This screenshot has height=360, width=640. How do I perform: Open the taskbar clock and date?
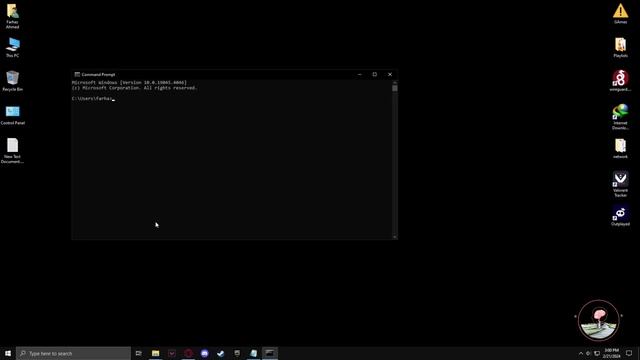(x=611, y=353)
